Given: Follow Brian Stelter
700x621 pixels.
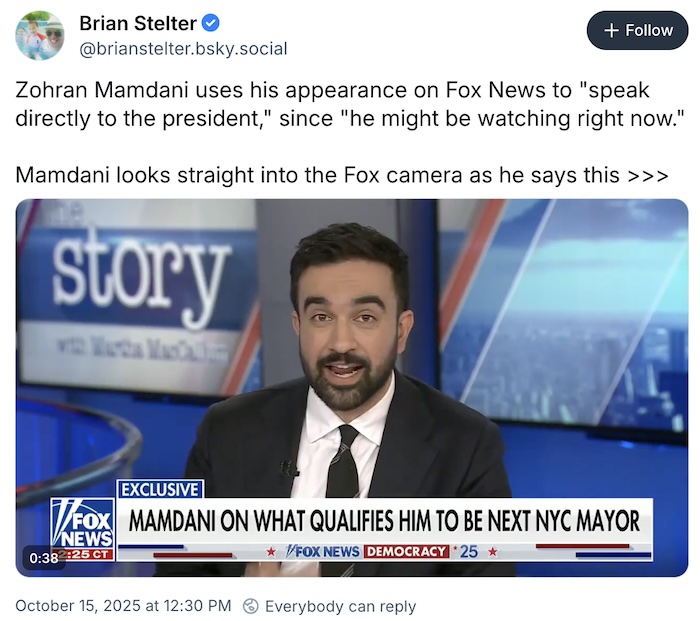Looking at the screenshot, I should pyautogui.click(x=638, y=30).
